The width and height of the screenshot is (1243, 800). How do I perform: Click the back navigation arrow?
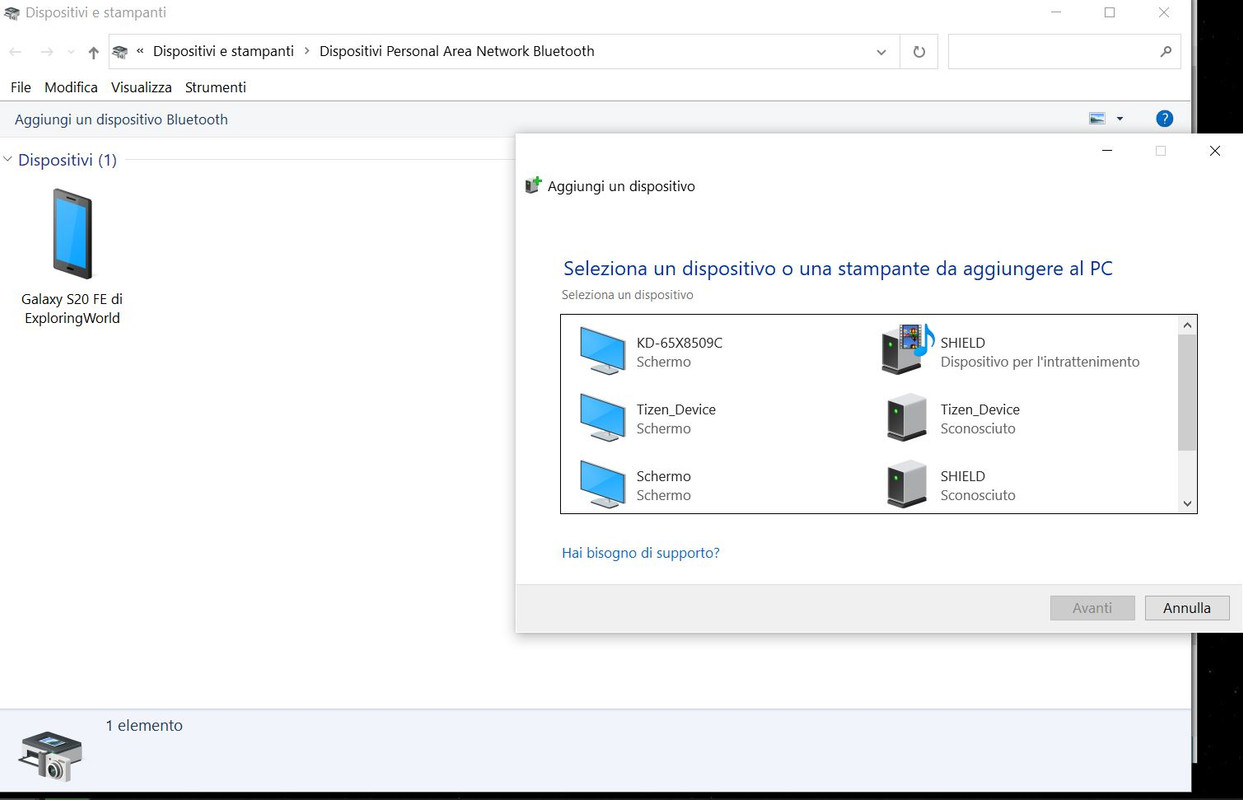tap(16, 52)
